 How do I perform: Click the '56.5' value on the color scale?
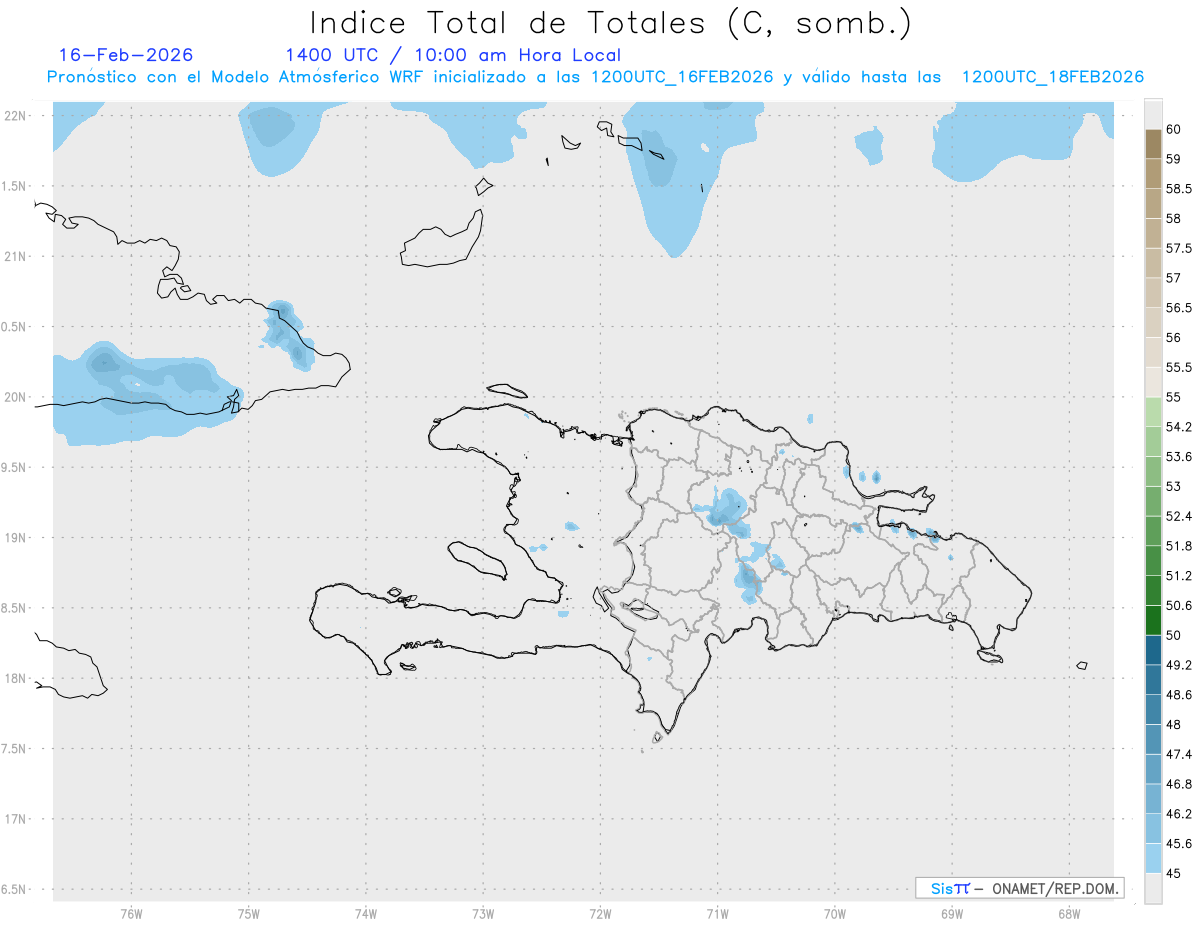click(1179, 308)
